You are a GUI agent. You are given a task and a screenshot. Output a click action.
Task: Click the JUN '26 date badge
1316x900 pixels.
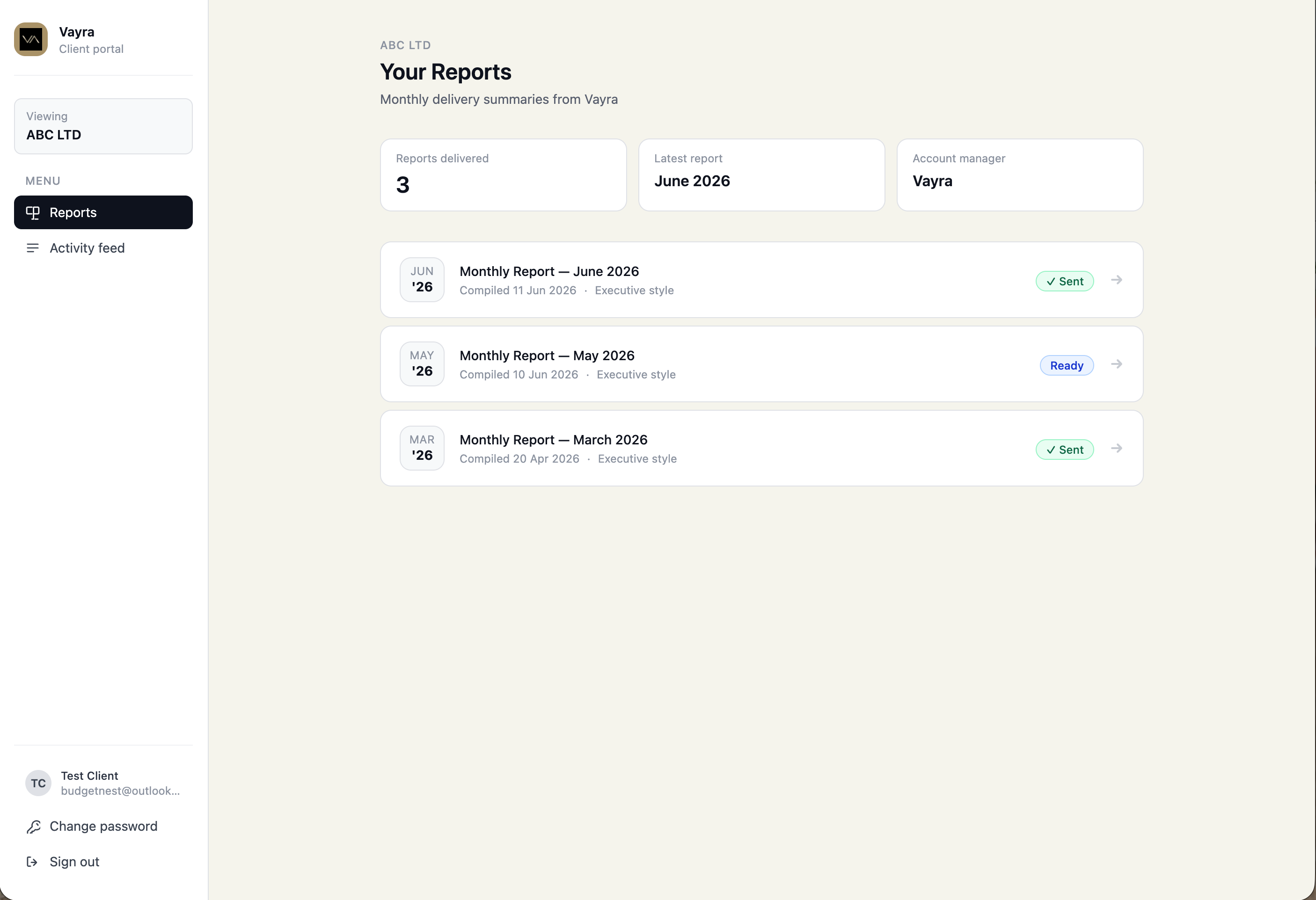coord(422,280)
